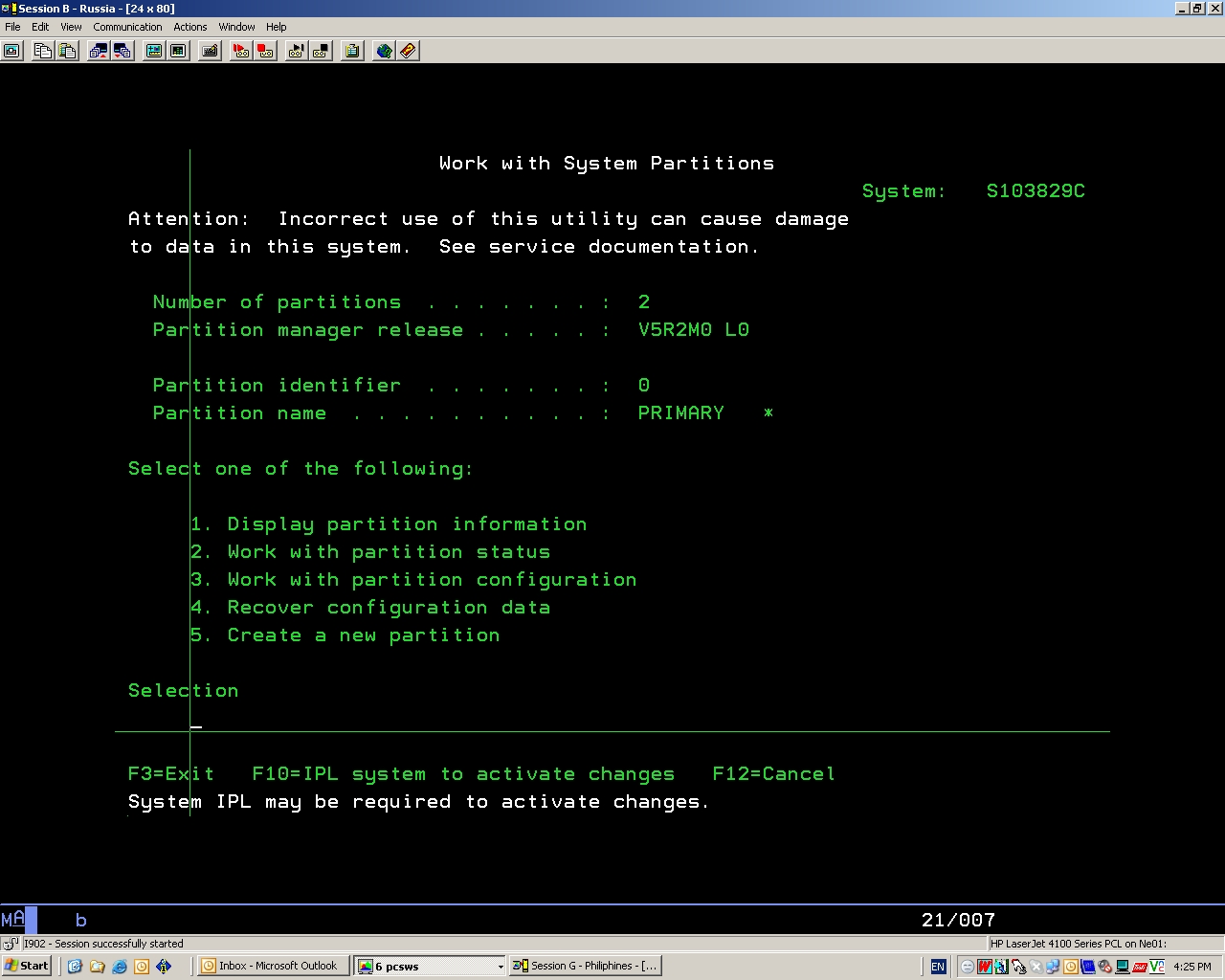Click the Receive File from Host icon
This screenshot has width=1225, height=980.
coord(122,51)
